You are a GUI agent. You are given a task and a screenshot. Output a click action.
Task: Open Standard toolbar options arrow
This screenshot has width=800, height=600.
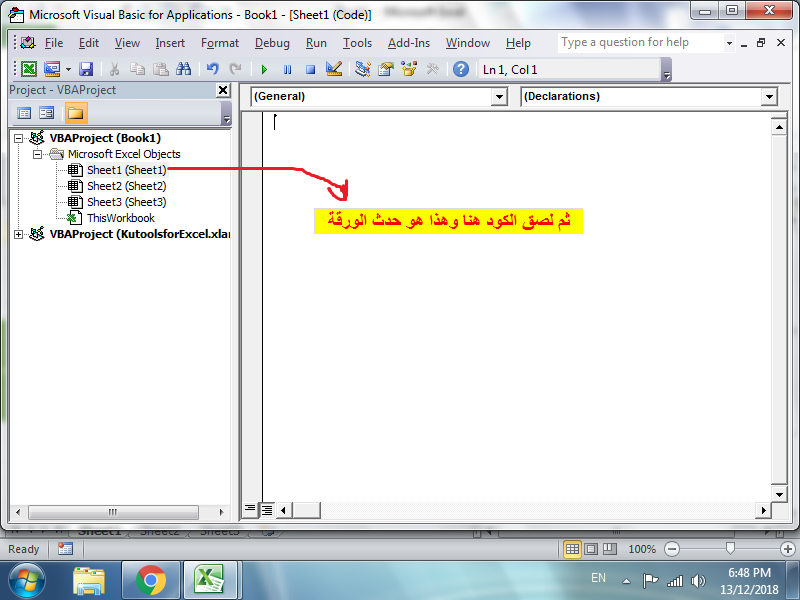pos(666,70)
